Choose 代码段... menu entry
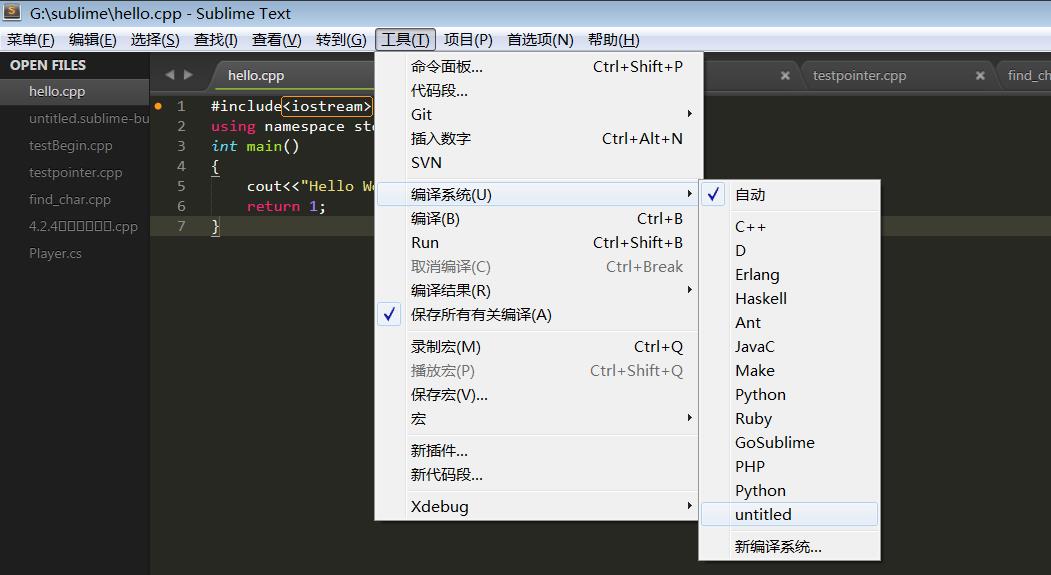This screenshot has width=1051, height=575. 539,90
